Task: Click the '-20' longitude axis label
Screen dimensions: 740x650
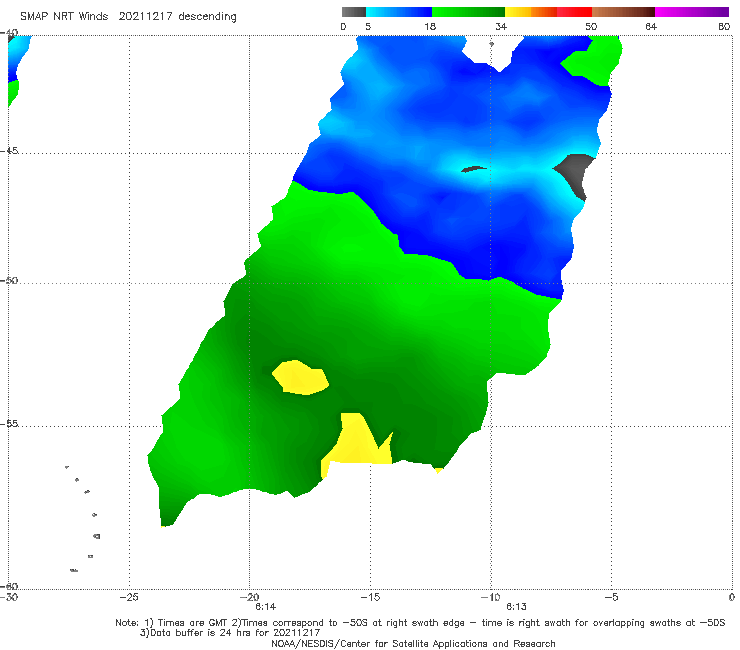Action: [x=249, y=597]
